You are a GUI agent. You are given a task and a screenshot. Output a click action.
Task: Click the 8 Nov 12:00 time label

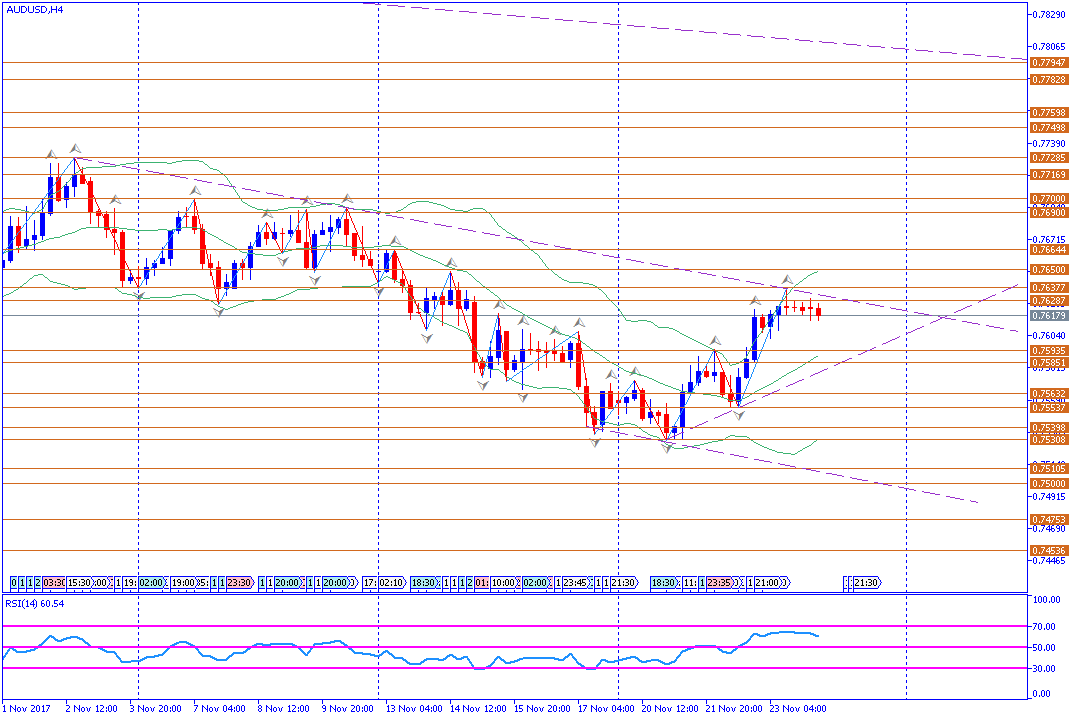tap(284, 709)
